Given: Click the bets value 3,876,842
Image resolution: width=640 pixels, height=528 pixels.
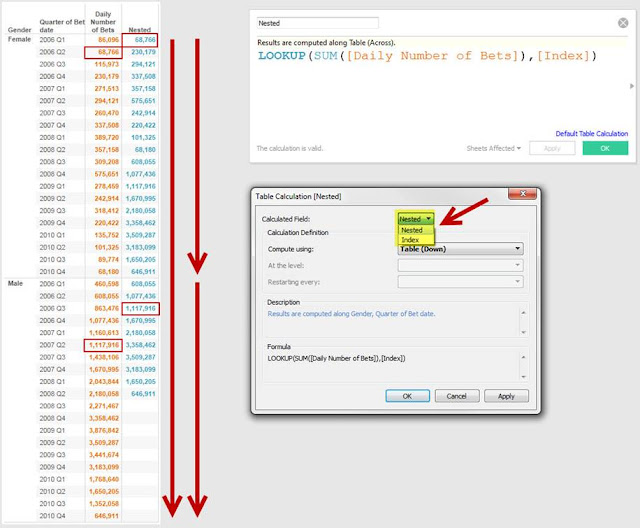Looking at the screenshot, I should [104, 430].
